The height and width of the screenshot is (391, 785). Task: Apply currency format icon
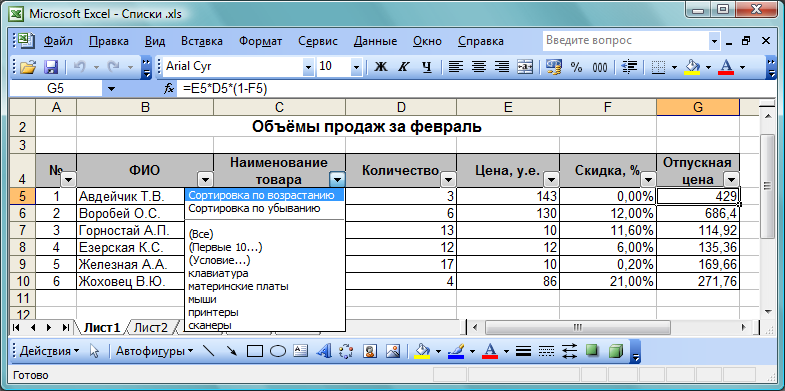point(554,67)
